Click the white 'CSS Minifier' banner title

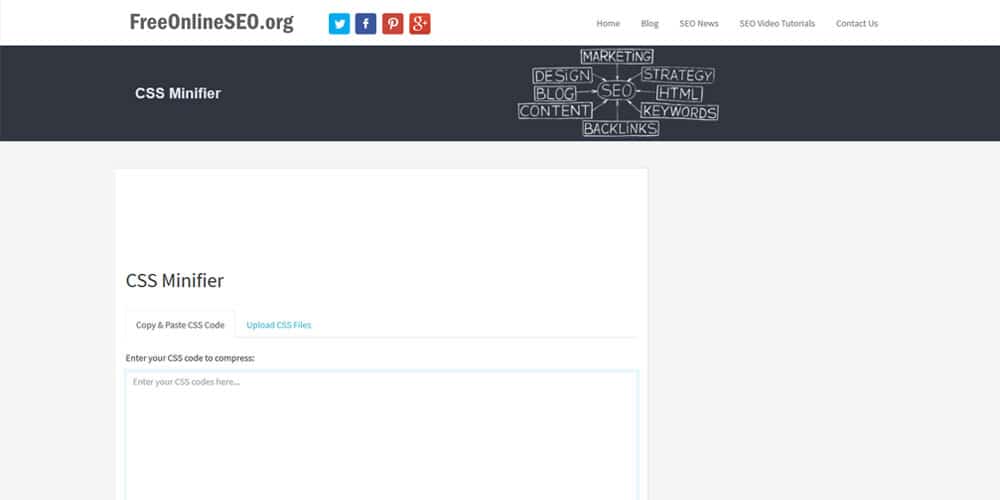[x=178, y=93]
